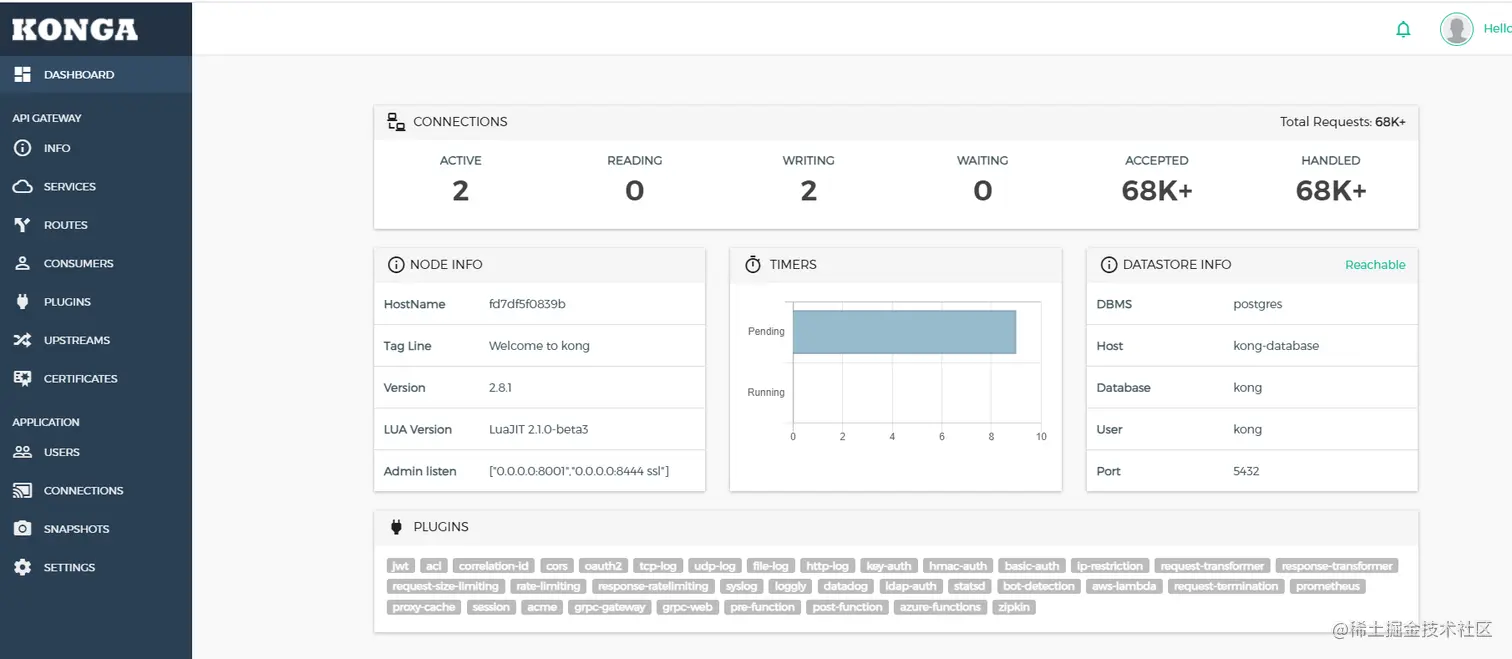Click the cors plugin tag
Screen dimensions: 1512x659
[x=557, y=566]
